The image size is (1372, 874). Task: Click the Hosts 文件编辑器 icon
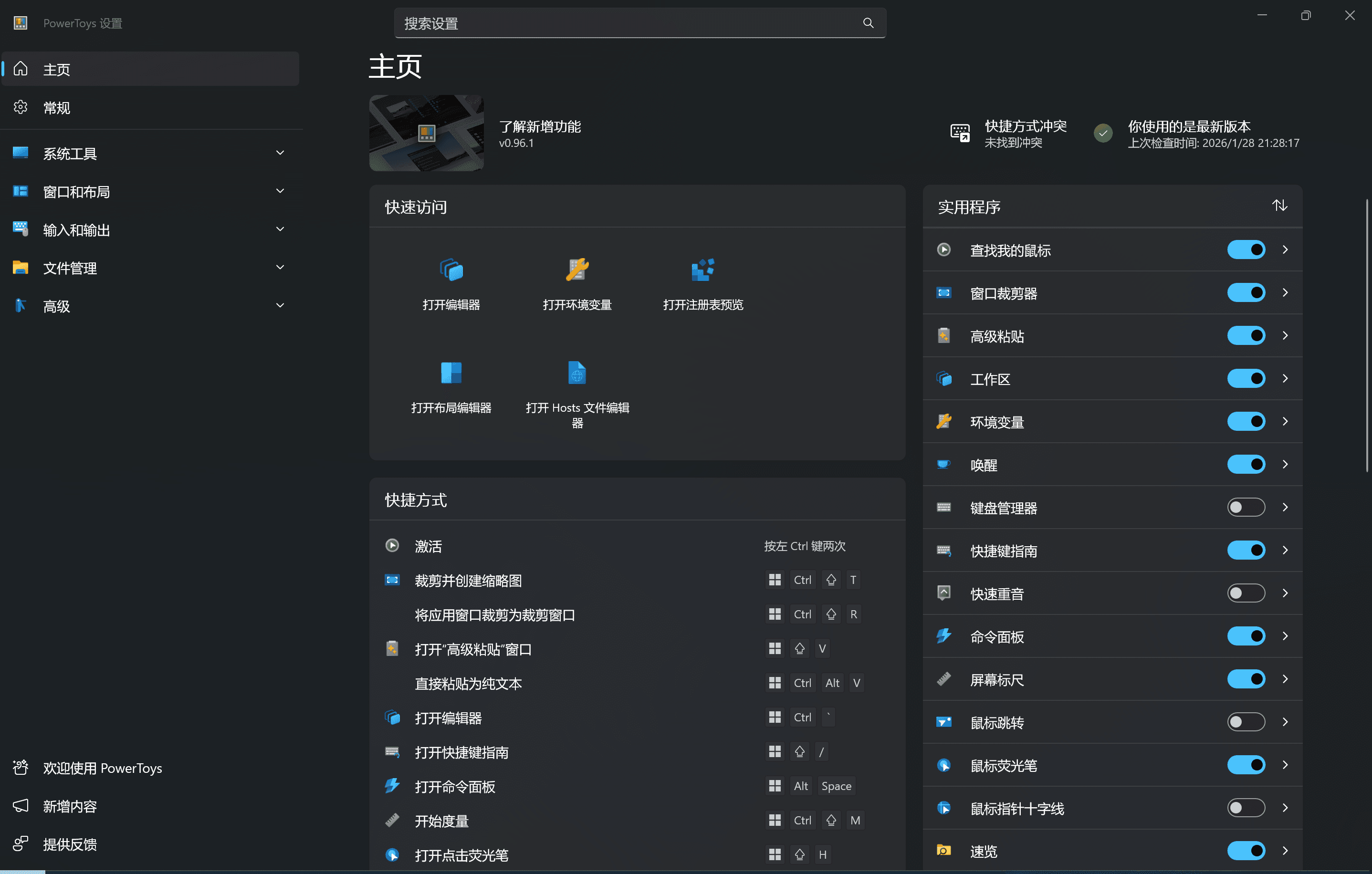pos(576,373)
